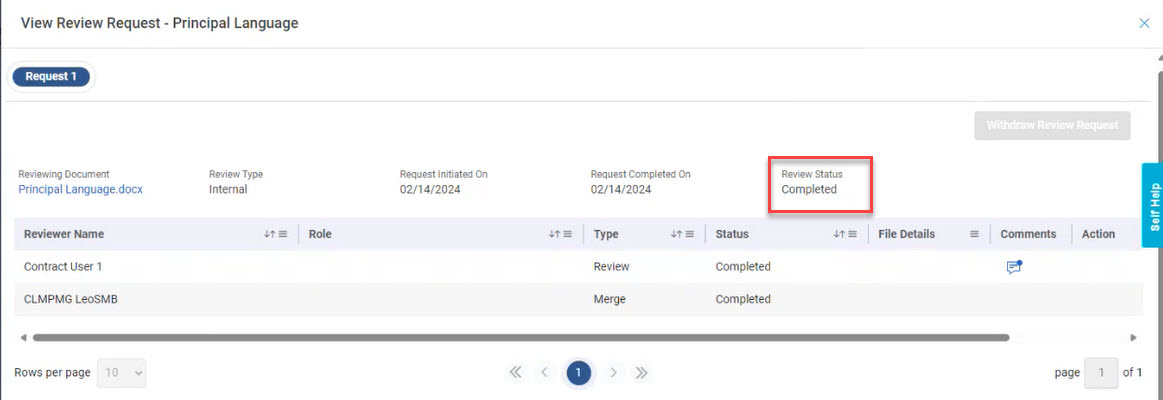The height and width of the screenshot is (400, 1163).
Task: Close the View Review Request dialog
Action: pos(1144,23)
